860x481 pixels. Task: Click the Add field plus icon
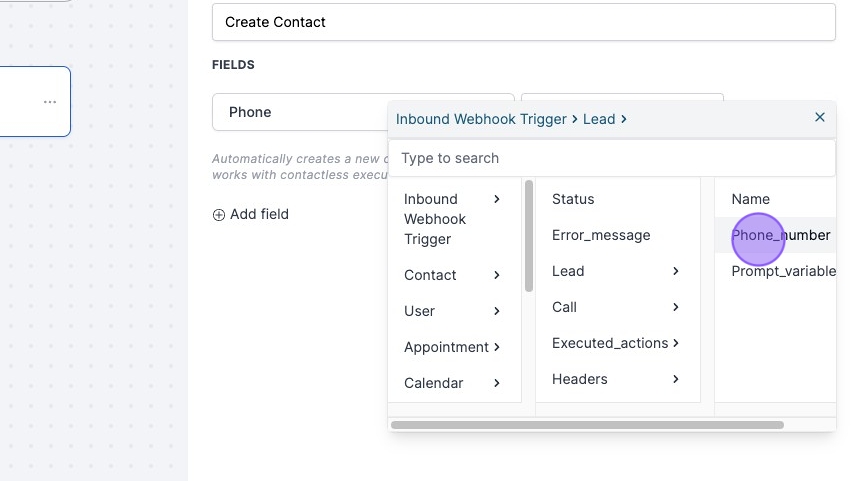pos(219,214)
